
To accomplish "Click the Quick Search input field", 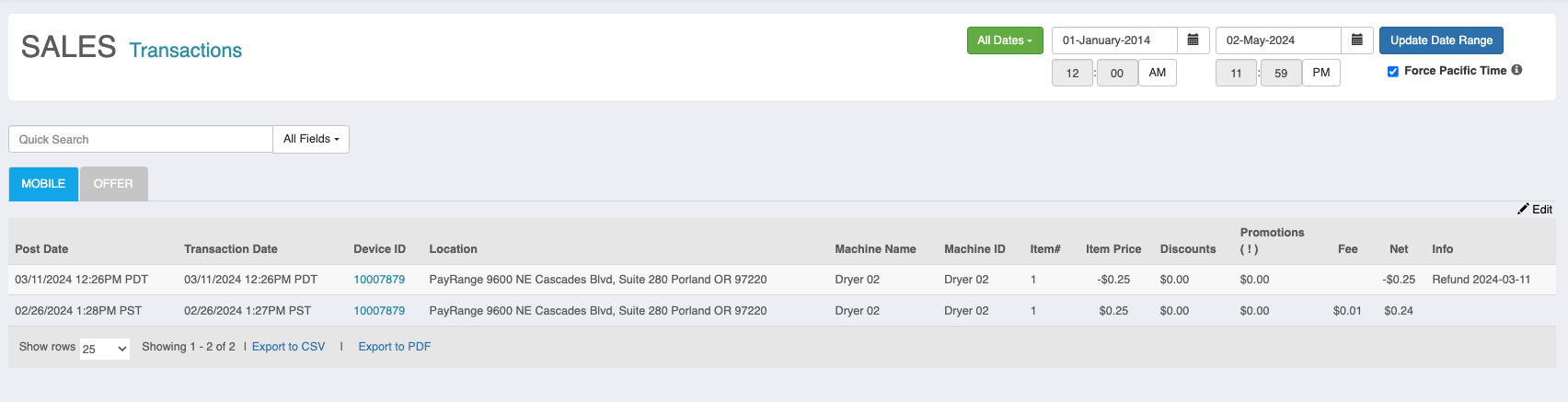I will (141, 139).
